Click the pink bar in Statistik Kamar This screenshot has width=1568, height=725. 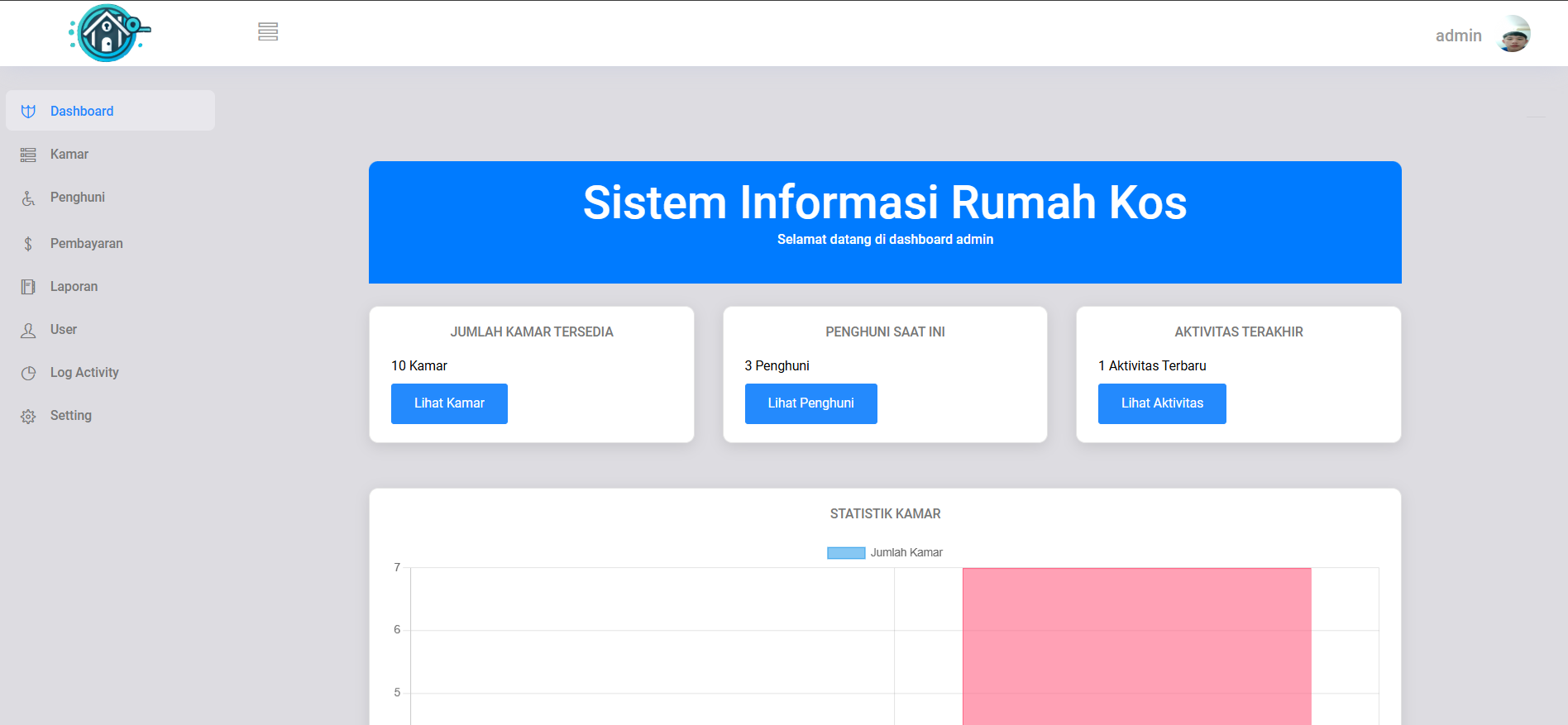(1136, 645)
